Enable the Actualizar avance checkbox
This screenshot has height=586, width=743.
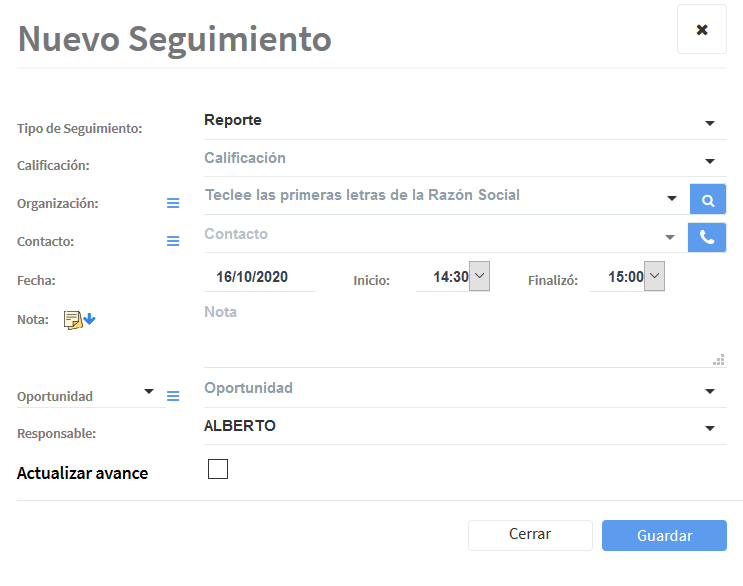218,469
